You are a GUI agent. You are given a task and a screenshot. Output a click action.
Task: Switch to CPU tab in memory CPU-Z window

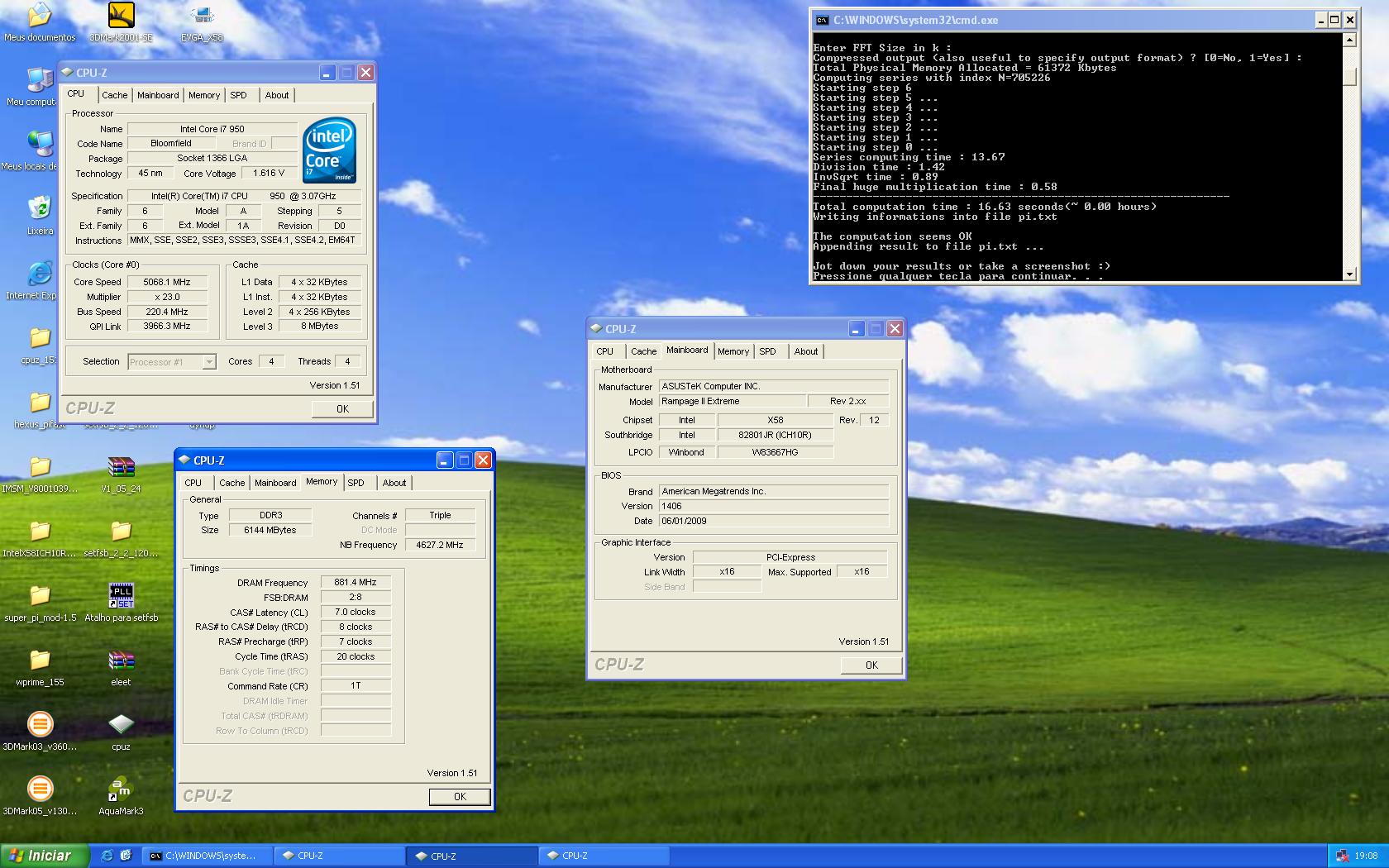tap(193, 483)
